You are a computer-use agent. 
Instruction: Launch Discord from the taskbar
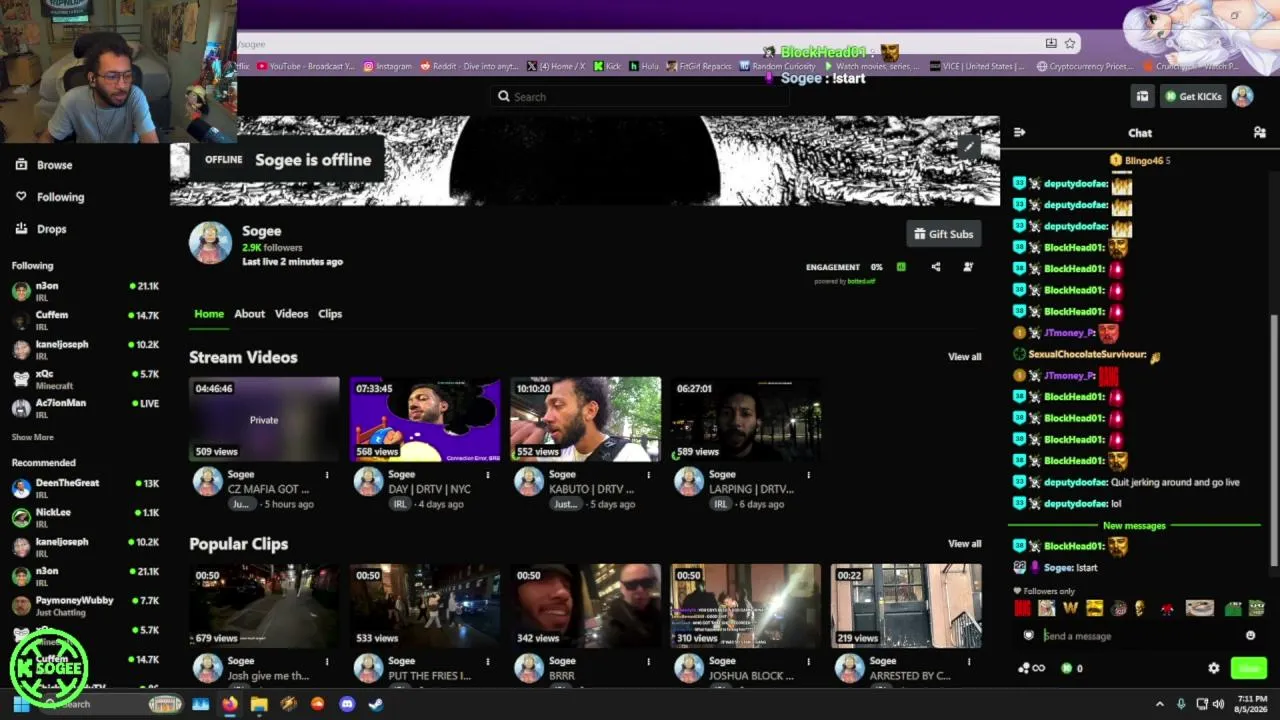(x=347, y=704)
